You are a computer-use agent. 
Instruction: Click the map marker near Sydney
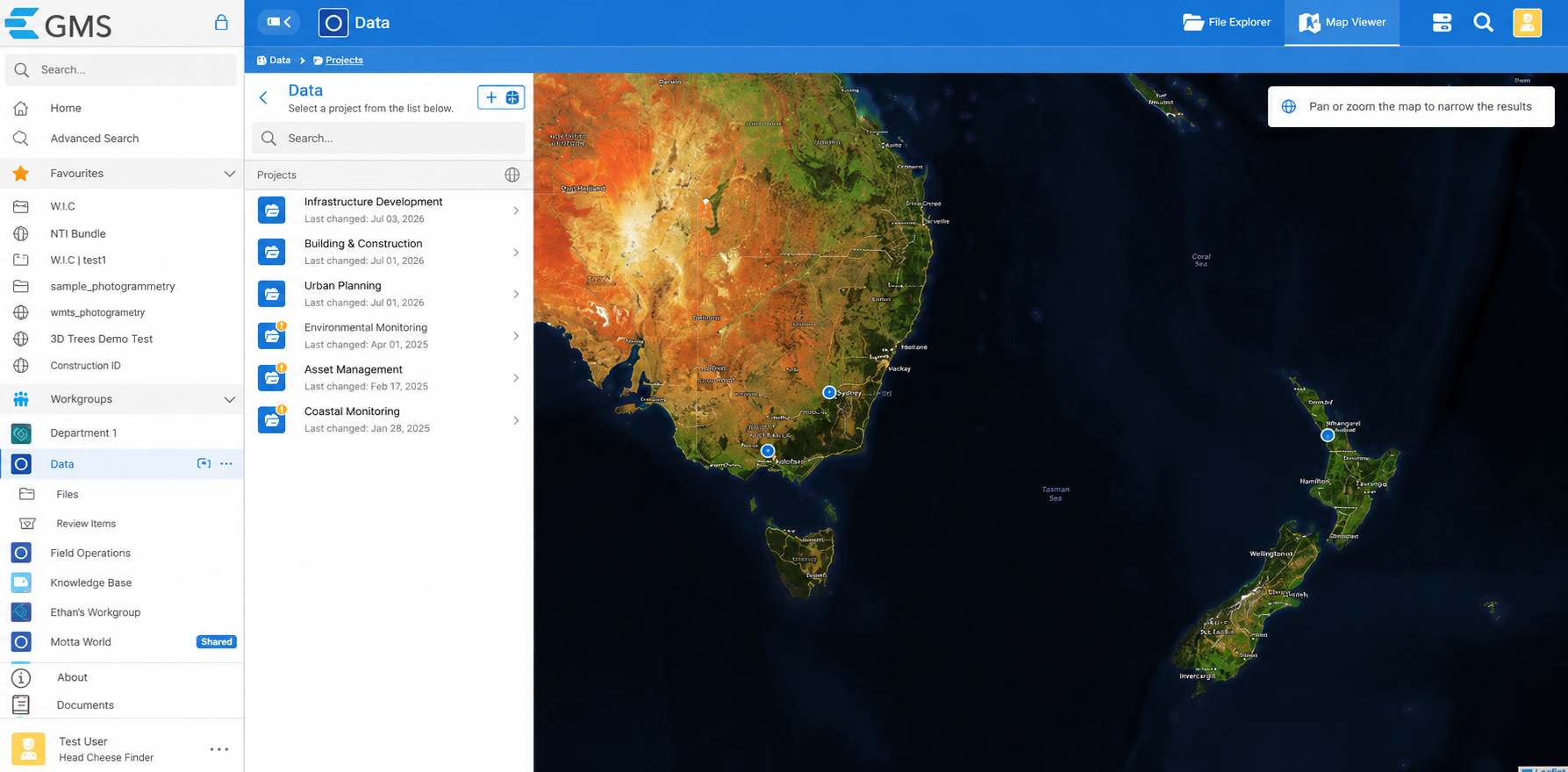[x=829, y=392]
